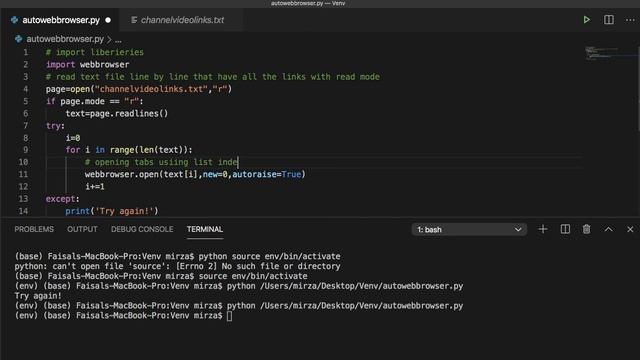Click line number 1 in the gutter

(x=26, y=52)
